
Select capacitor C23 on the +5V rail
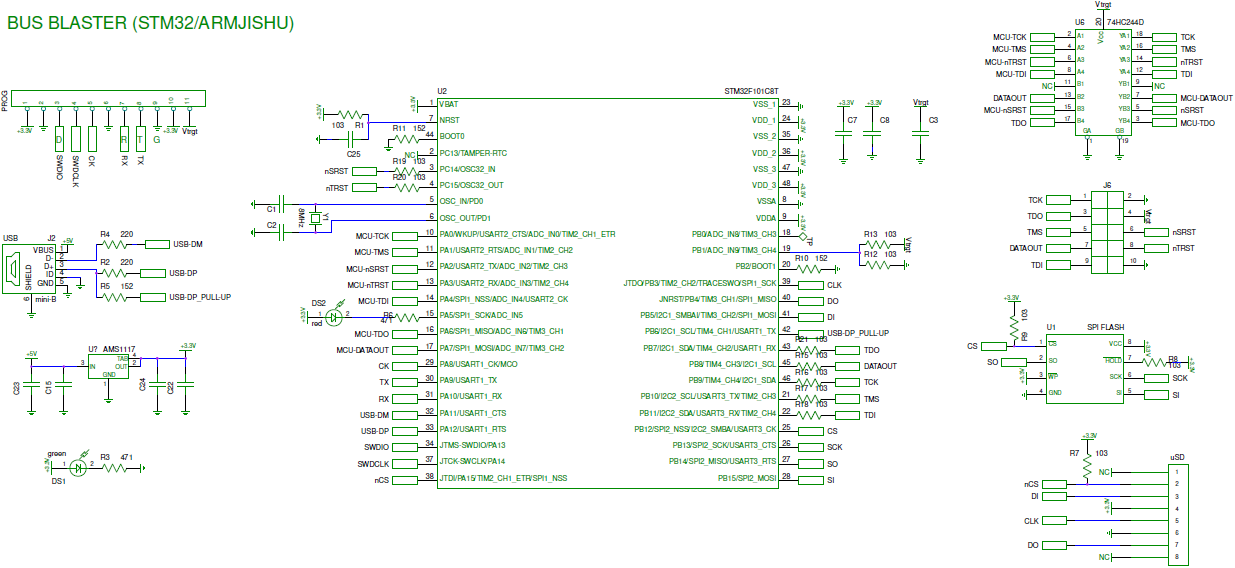[x=32, y=384]
